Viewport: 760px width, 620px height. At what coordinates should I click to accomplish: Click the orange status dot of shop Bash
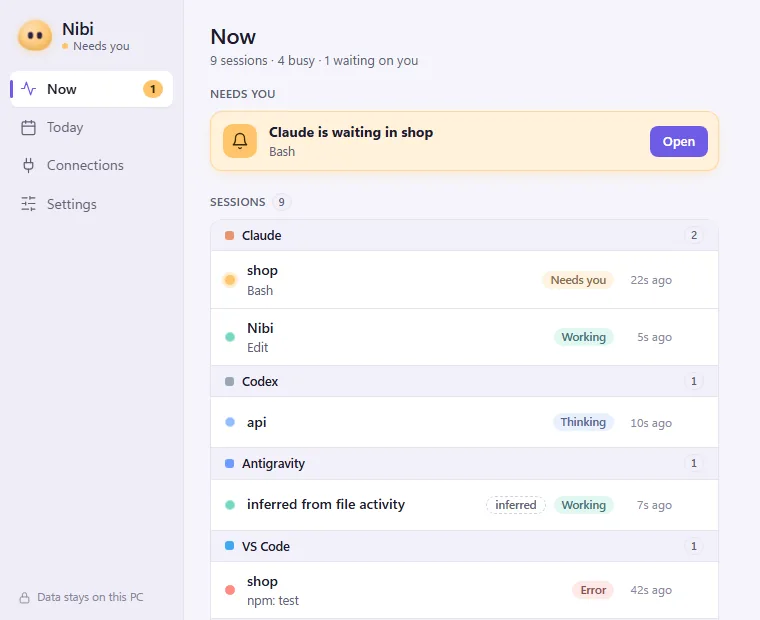point(230,280)
